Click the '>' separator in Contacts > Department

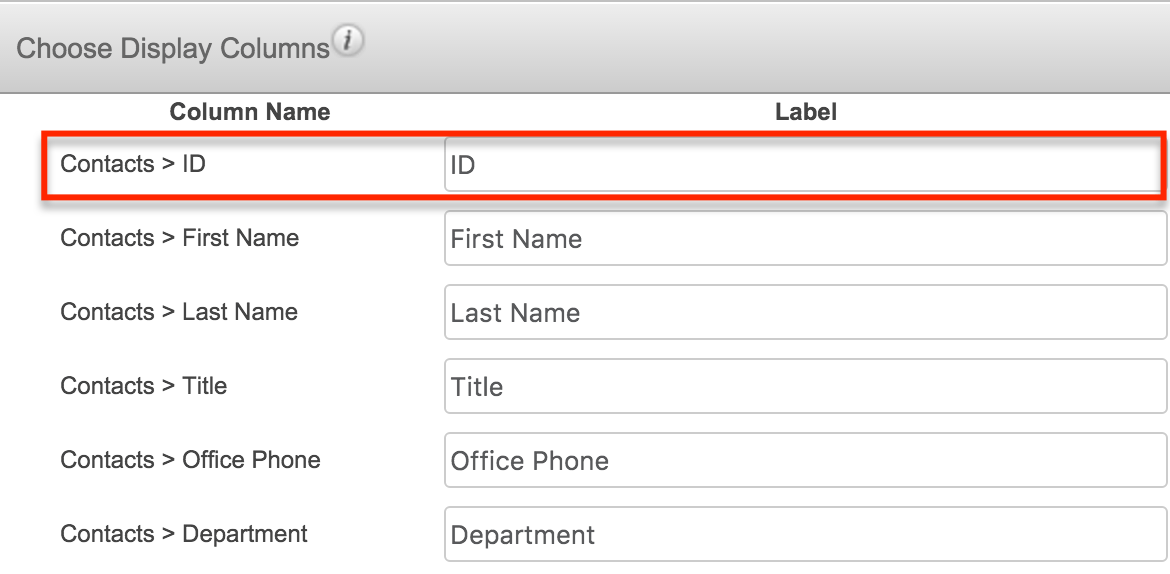[x=168, y=534]
